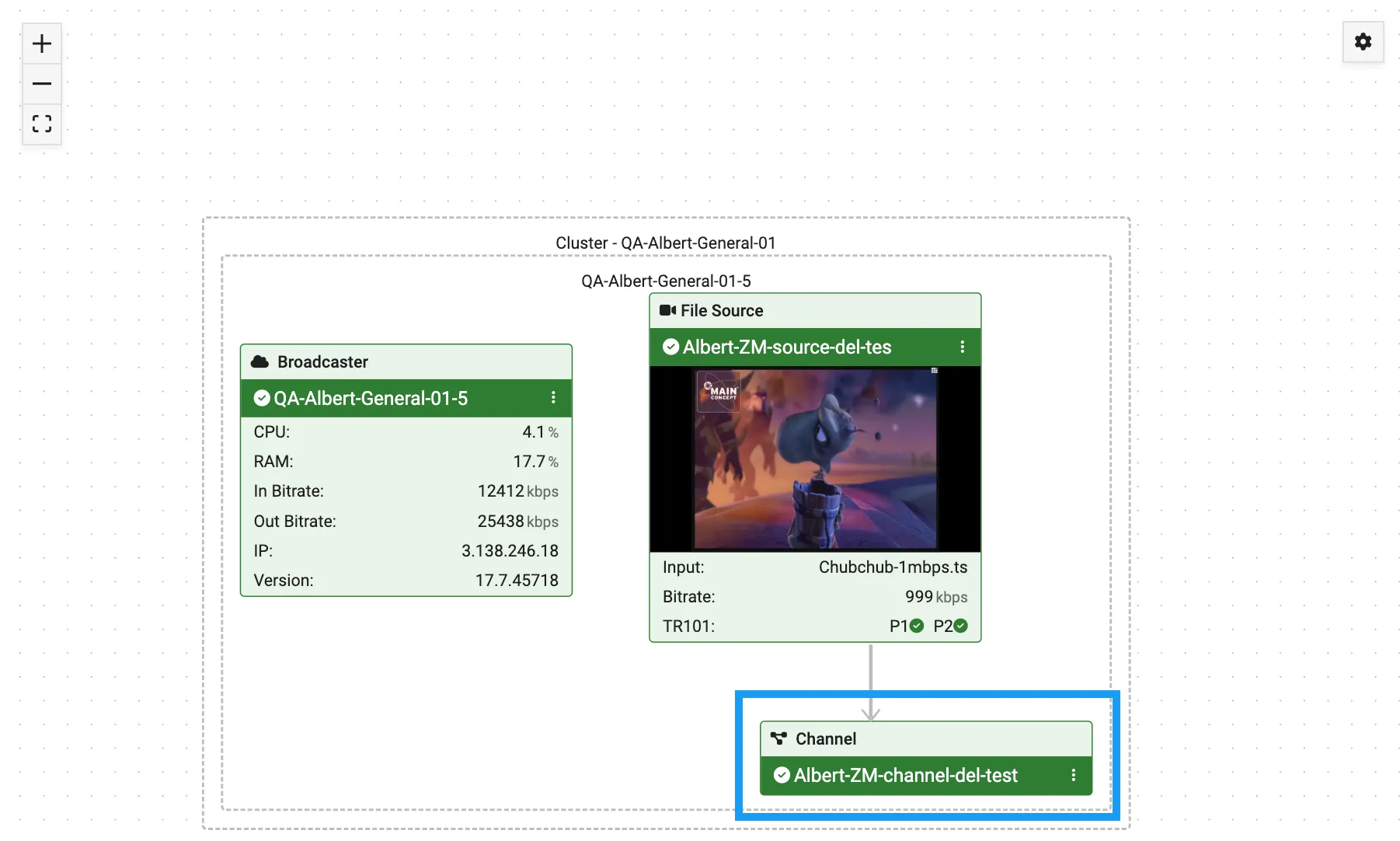Viewport: 1400px width, 841px height.
Task: Click source Bitrate value 999 kbps
Action: (936, 596)
